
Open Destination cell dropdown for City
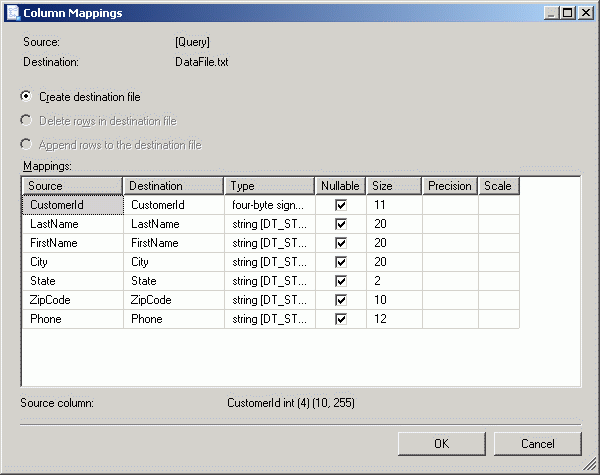pos(174,262)
